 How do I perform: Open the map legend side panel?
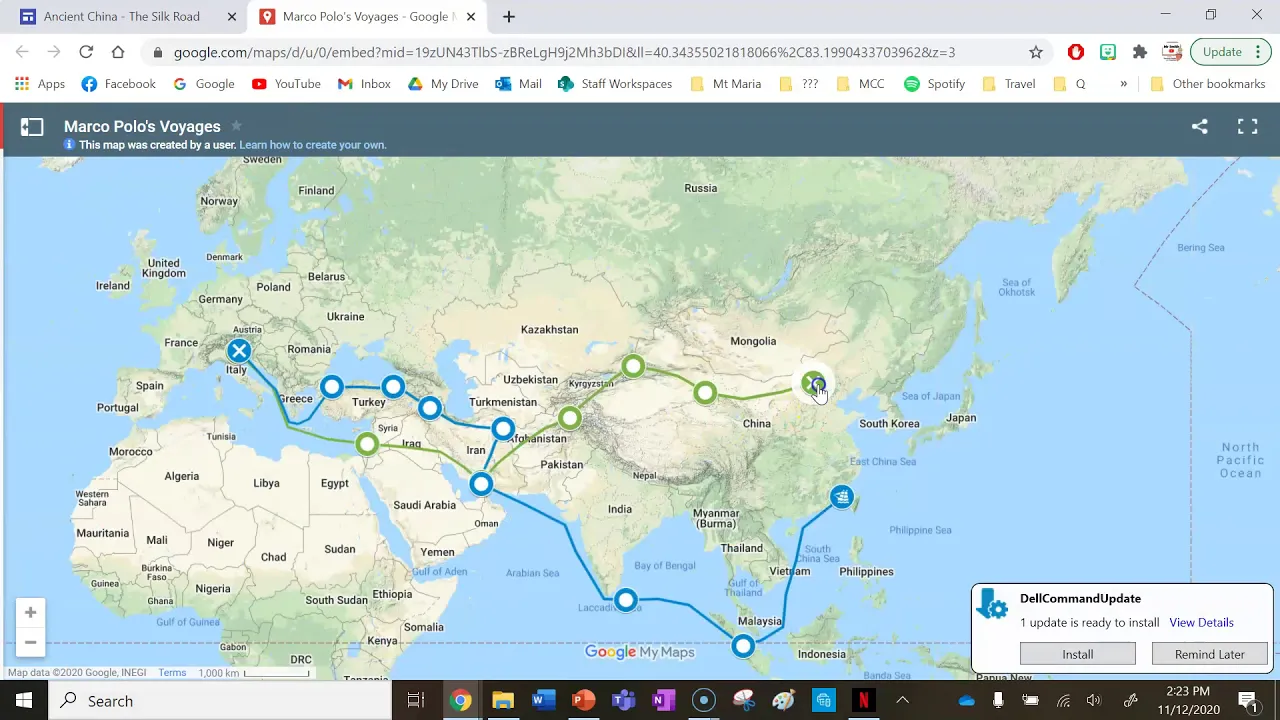pos(32,127)
